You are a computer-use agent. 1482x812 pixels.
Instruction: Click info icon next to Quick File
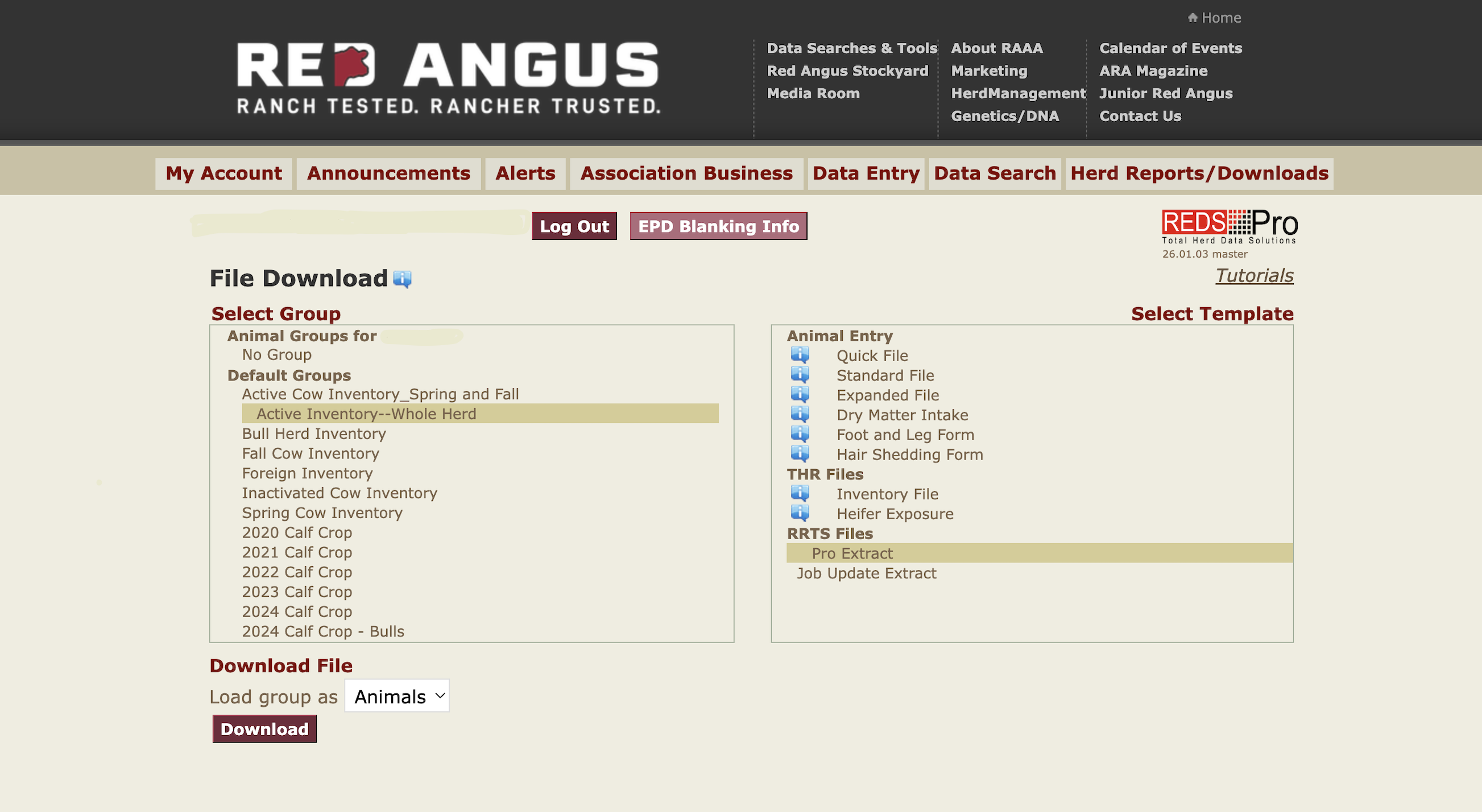(x=800, y=355)
